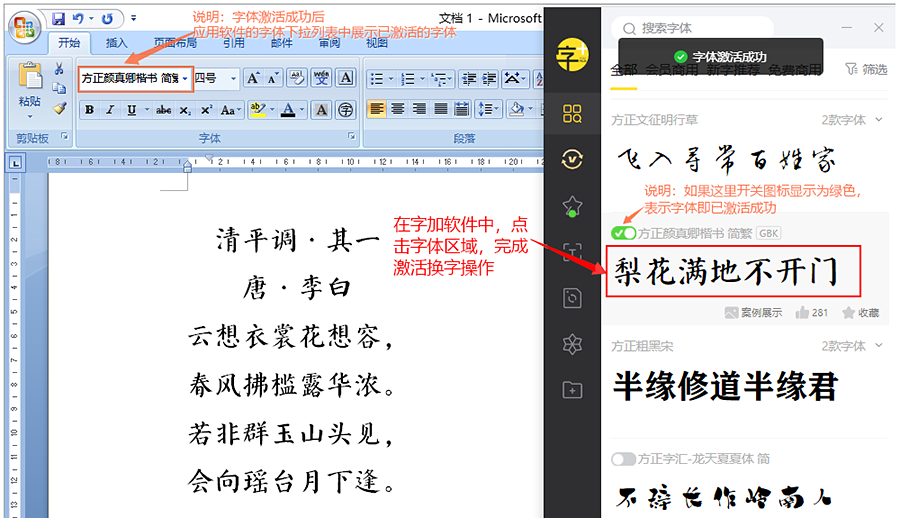This screenshot has width=900, height=518.
Task: Save the document from quick access toolbar
Action: [x=58, y=18]
